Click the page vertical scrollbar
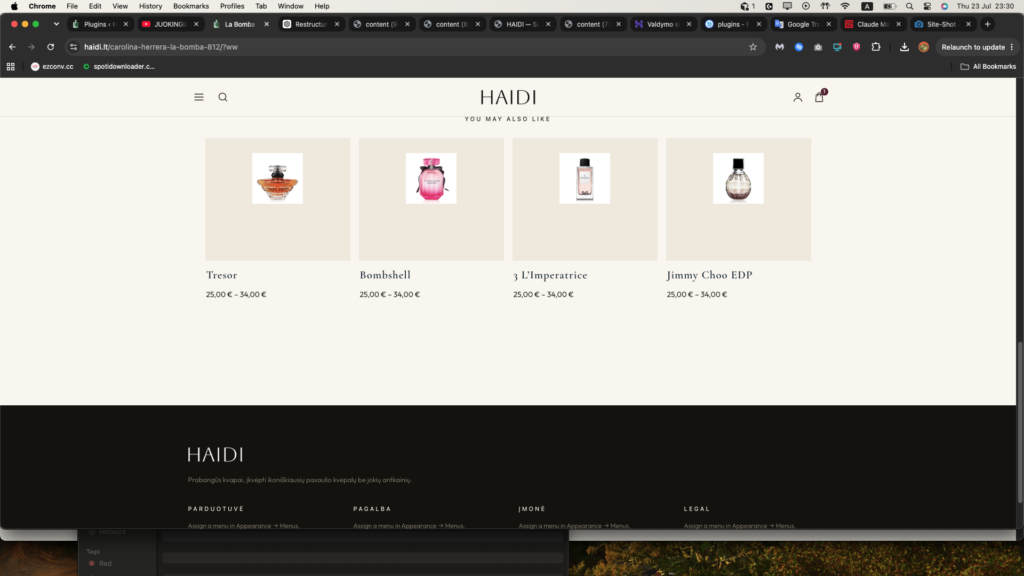Viewport: 1024px width, 576px height. 1020,423
